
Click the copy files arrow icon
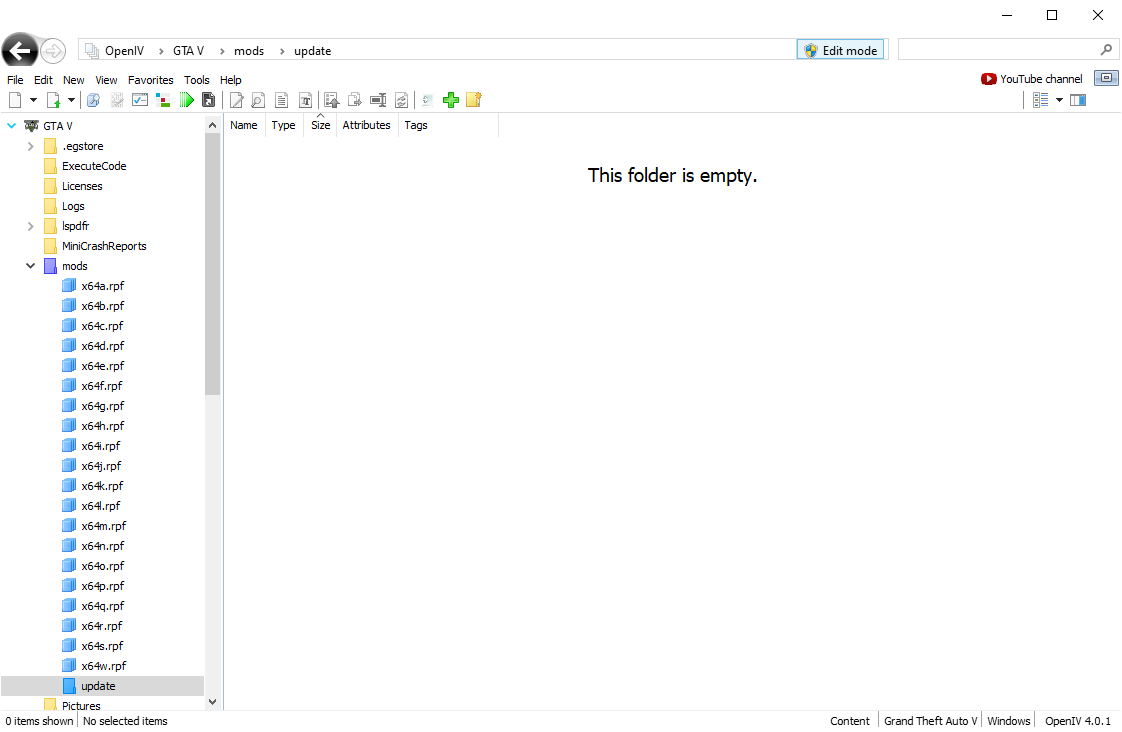point(354,100)
